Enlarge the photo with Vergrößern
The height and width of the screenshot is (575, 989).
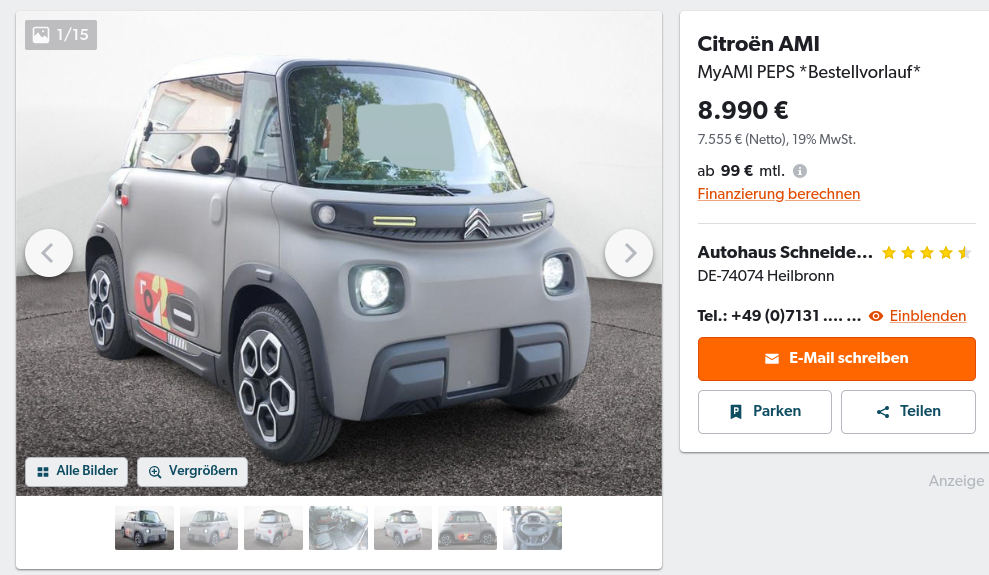(192, 472)
